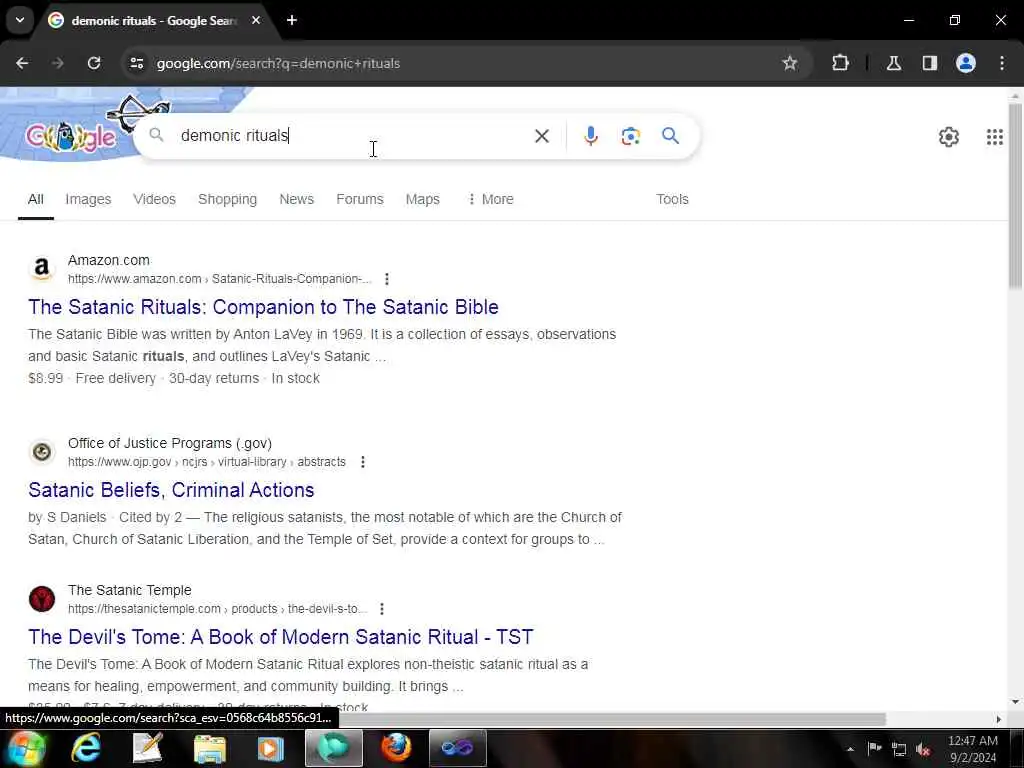1024x768 pixels.
Task: Switch to News results tab
Action: [x=296, y=199]
